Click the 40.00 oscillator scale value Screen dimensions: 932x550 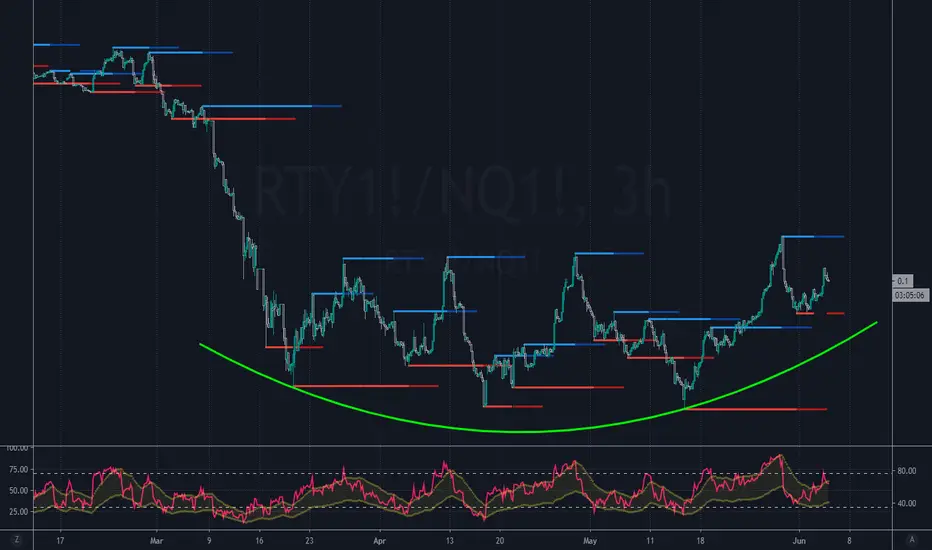pyautogui.click(x=906, y=503)
